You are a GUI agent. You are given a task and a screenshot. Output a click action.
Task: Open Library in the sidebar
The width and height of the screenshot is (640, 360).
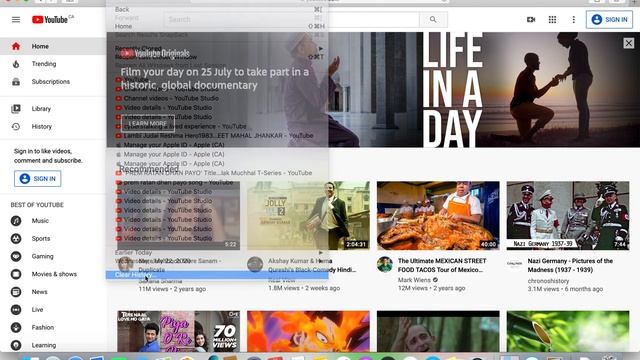(x=53, y=109)
